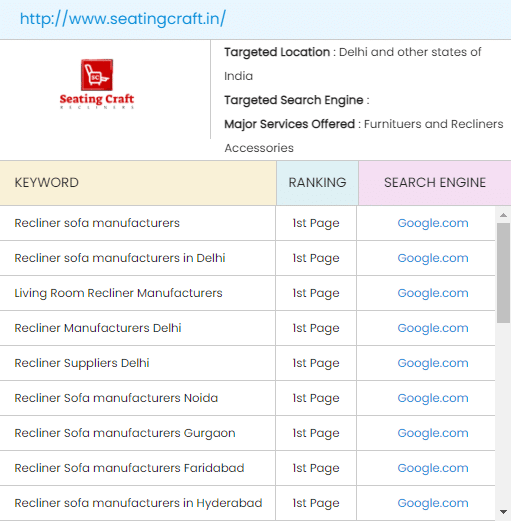Click '1st Page' ranking for Hyderabad keyword
The width and height of the screenshot is (511, 529).
316,503
